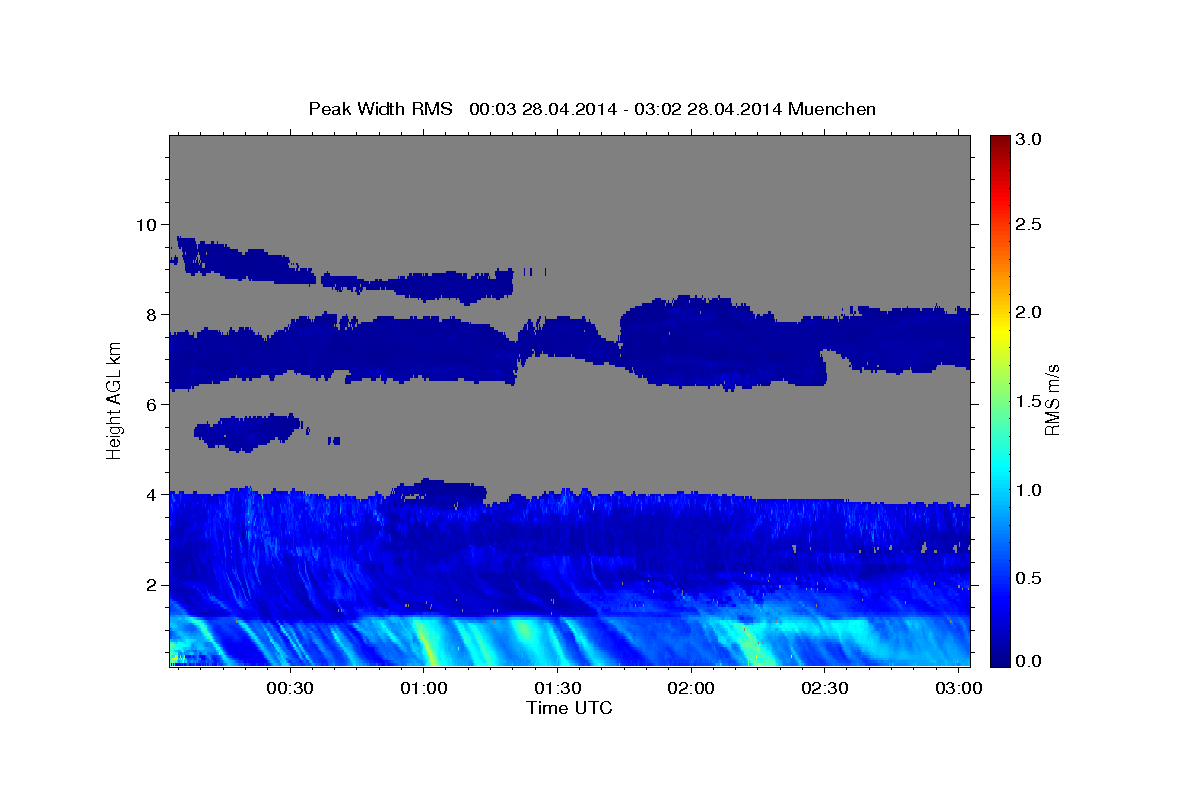Click the 'Muenchen' station name in title

click(x=832, y=108)
